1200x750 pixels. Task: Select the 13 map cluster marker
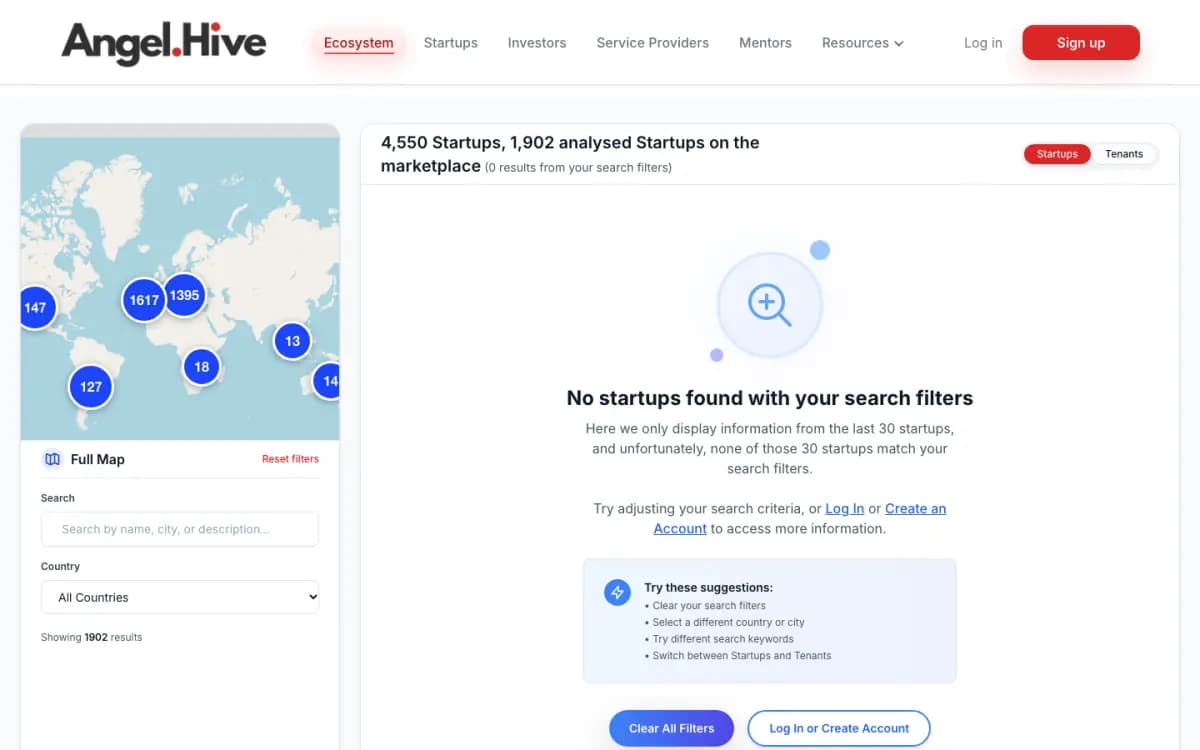(x=292, y=341)
